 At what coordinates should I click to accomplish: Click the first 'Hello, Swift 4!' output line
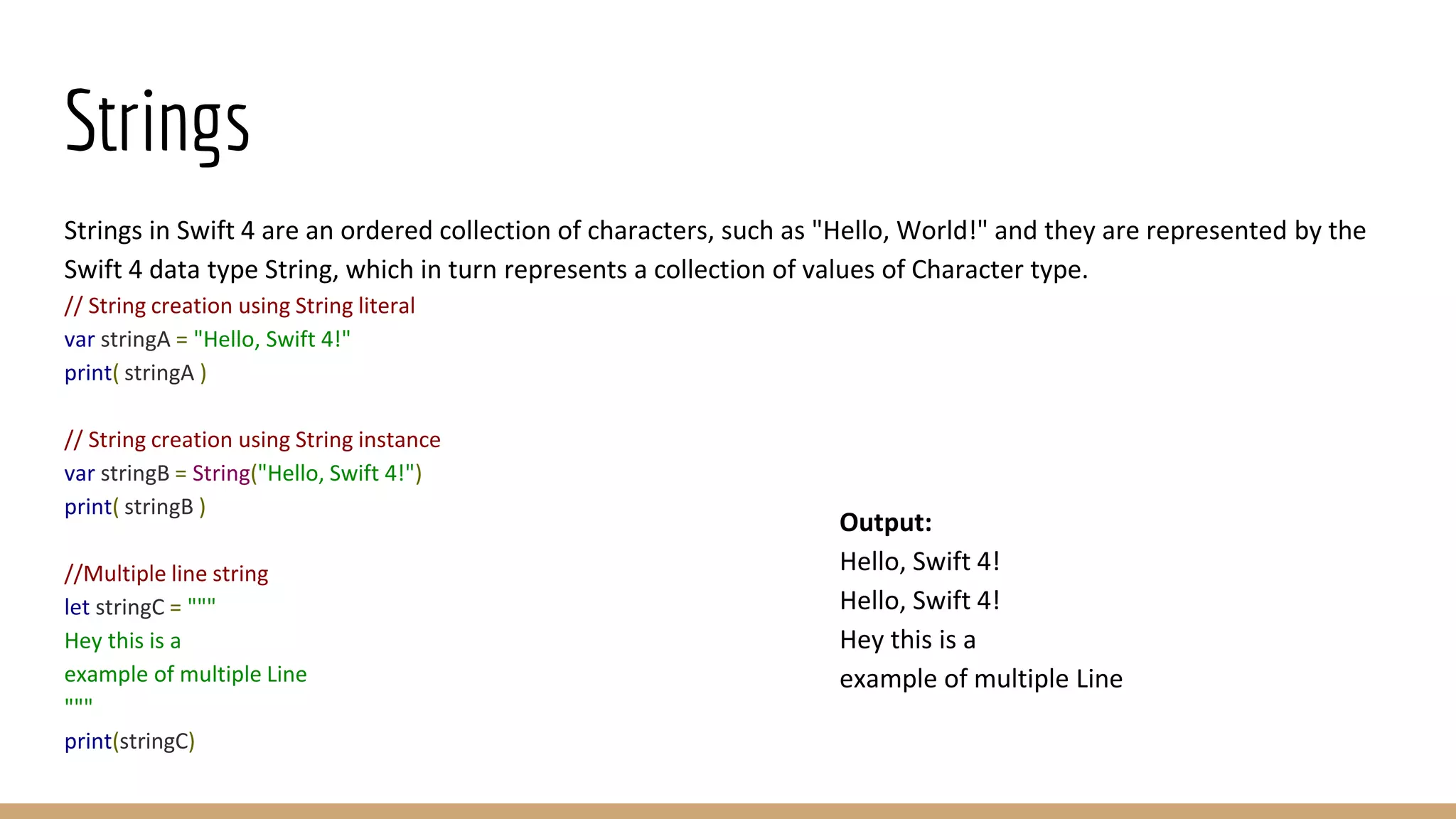tap(920, 562)
